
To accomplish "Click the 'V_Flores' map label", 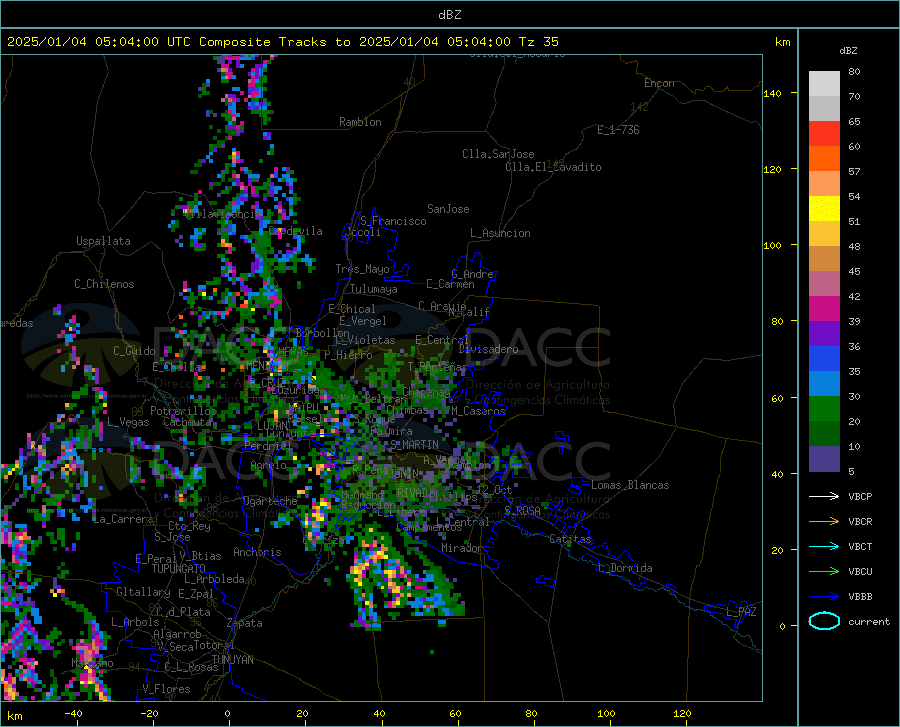I will (x=166, y=689).
